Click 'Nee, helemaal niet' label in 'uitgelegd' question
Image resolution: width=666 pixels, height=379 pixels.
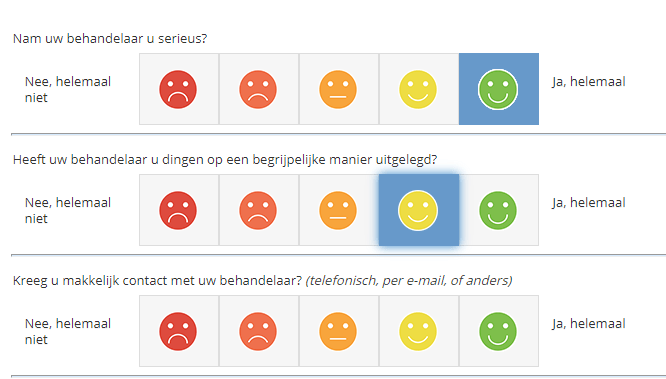[68, 210]
